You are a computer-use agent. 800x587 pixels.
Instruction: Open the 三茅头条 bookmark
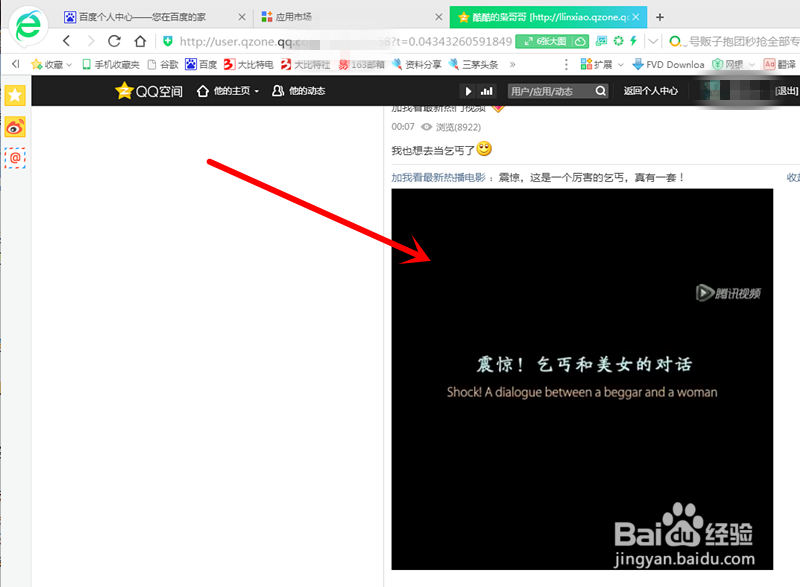pyautogui.click(x=473, y=64)
